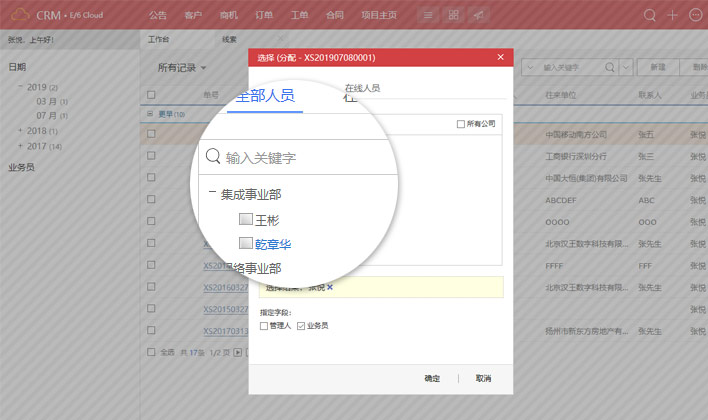Tick the 管理人 checkbox

(264, 326)
